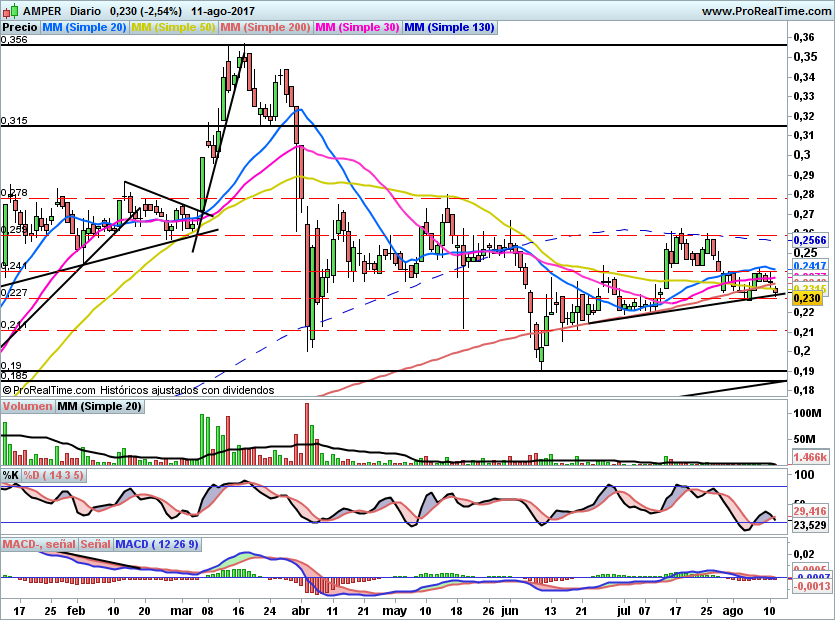Screen dimensions: 835x620
Task: Select the MM (Simple 200) label
Action: click(265, 28)
